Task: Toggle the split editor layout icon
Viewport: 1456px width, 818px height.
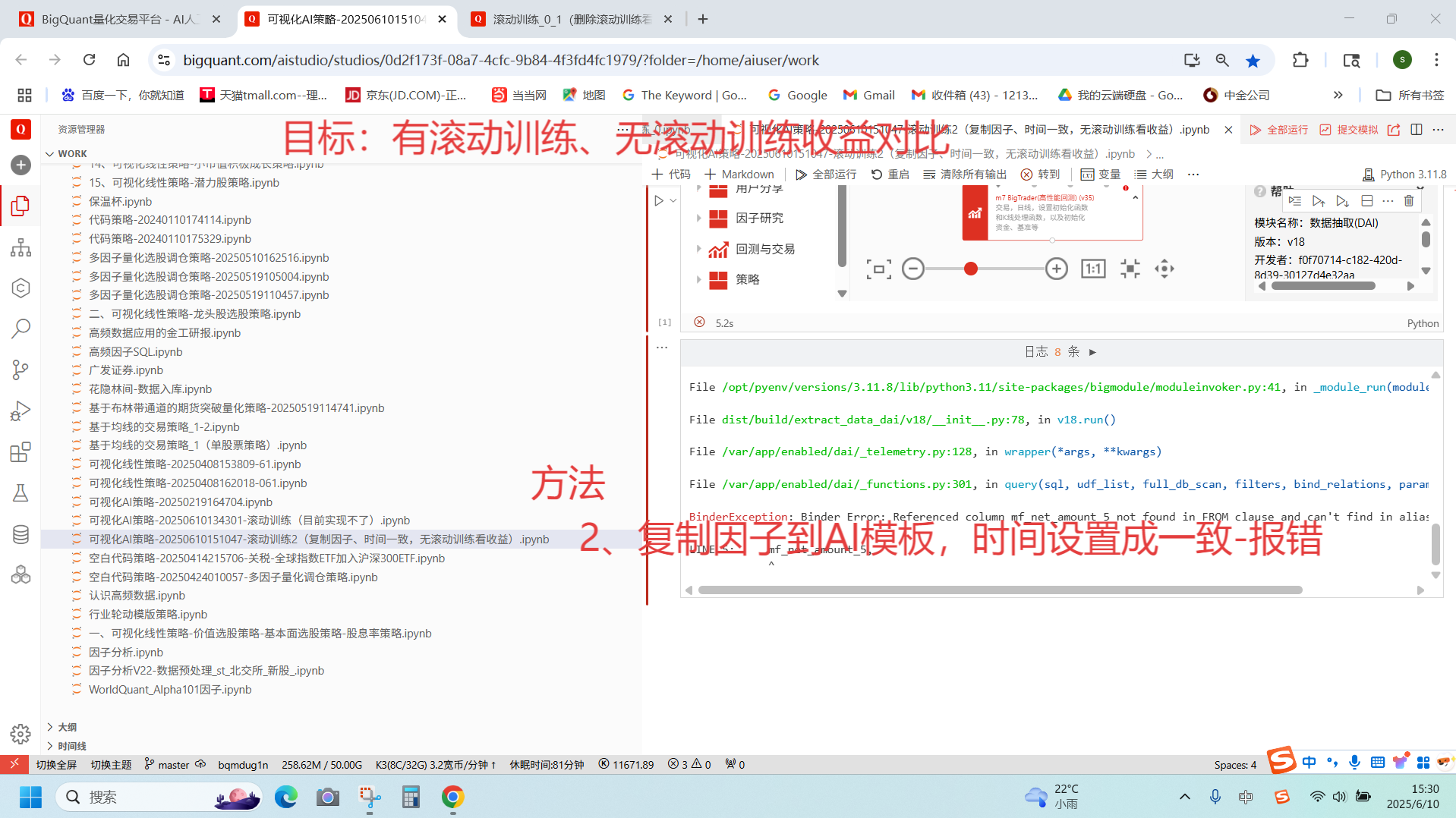Action: pyautogui.click(x=1416, y=130)
